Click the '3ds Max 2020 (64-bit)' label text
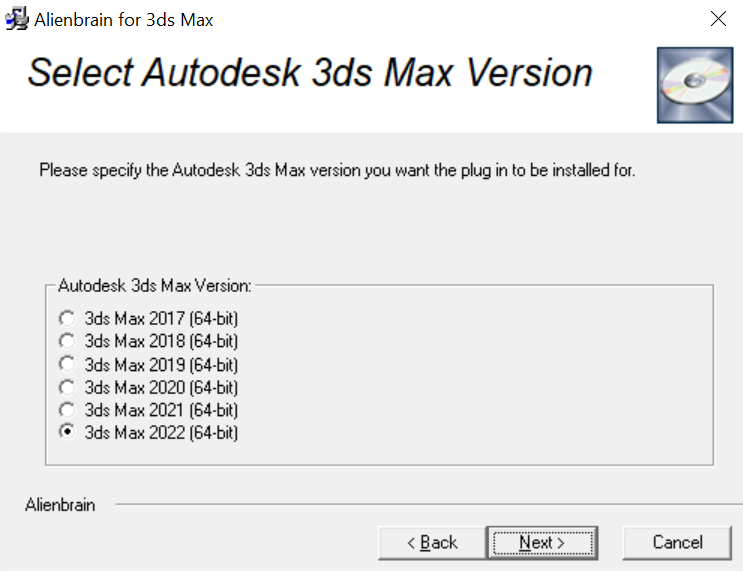Screen dimensions: 743x571 tap(161, 387)
